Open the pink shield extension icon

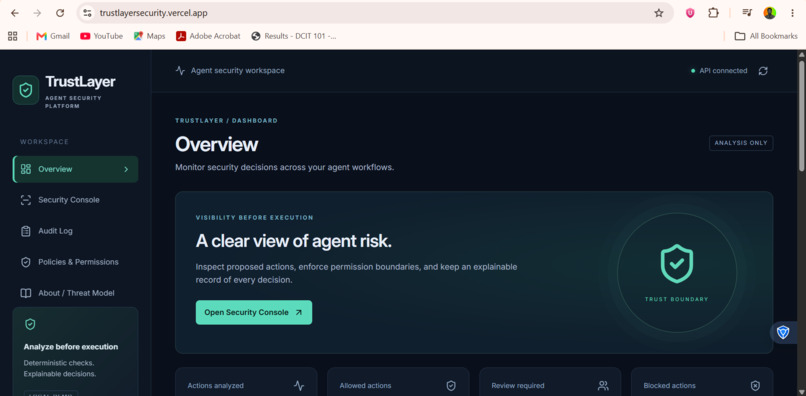pyautogui.click(x=690, y=13)
